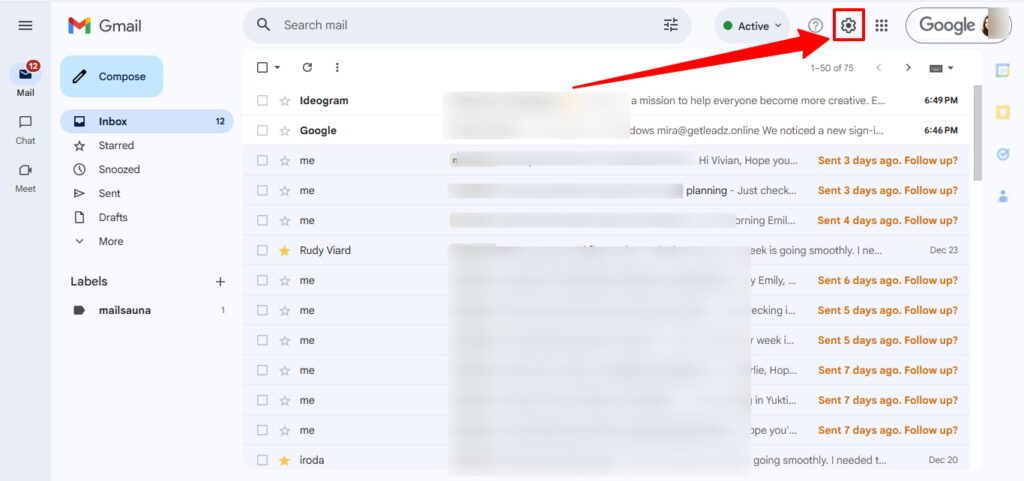Star the Google email
The height and width of the screenshot is (481, 1024).
tap(285, 131)
